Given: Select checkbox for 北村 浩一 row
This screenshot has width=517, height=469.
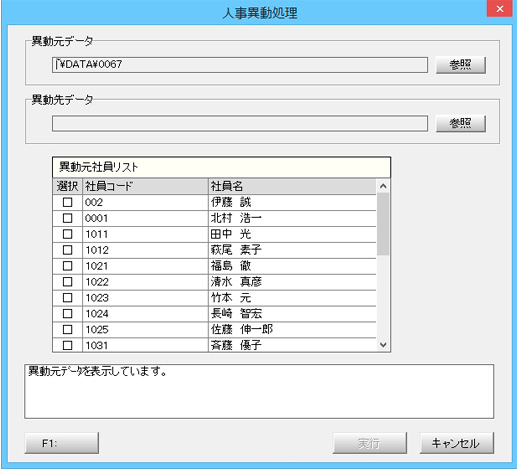Looking at the screenshot, I should coord(67,218).
